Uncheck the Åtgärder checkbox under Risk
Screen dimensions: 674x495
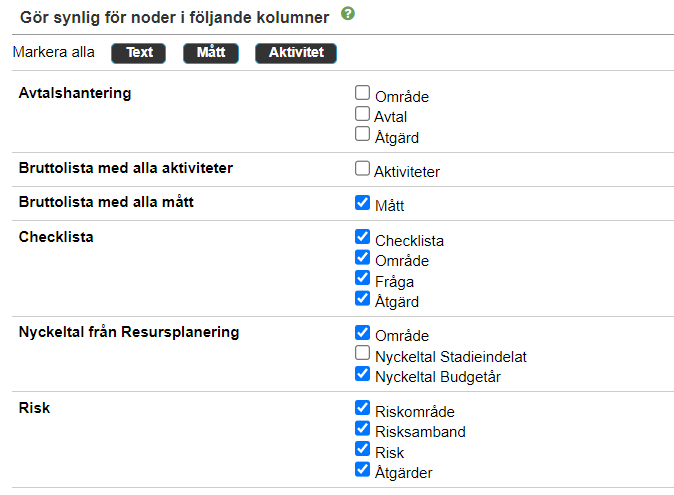click(x=362, y=469)
